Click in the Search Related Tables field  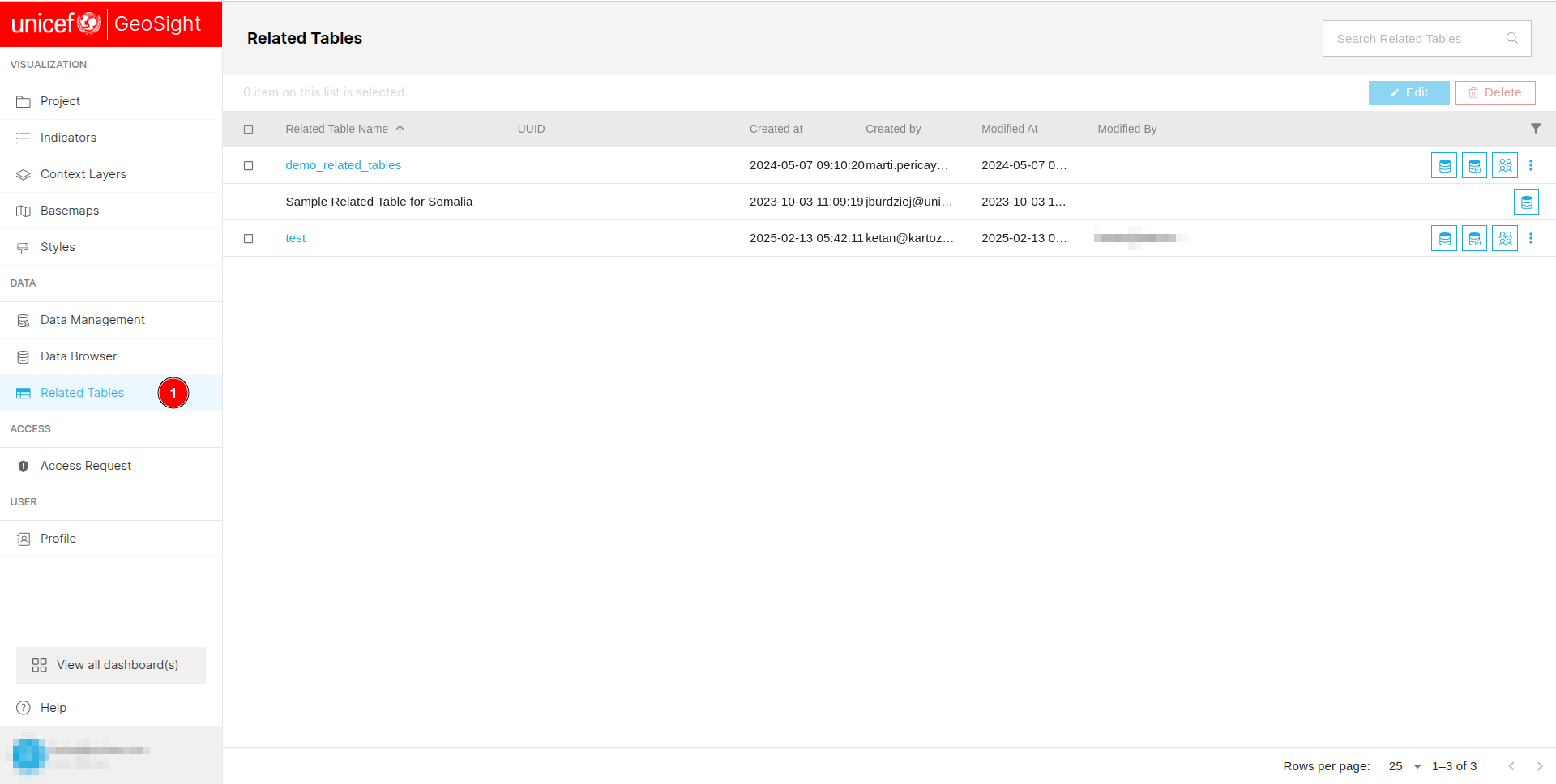1426,38
